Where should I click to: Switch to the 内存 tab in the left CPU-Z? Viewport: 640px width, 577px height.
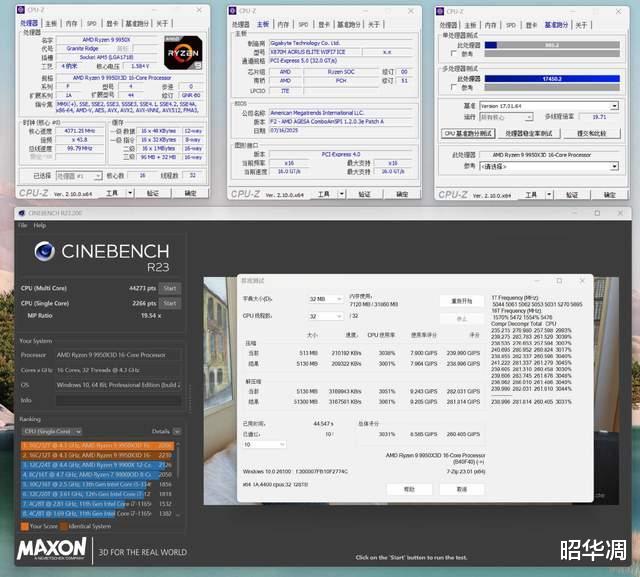[71, 23]
